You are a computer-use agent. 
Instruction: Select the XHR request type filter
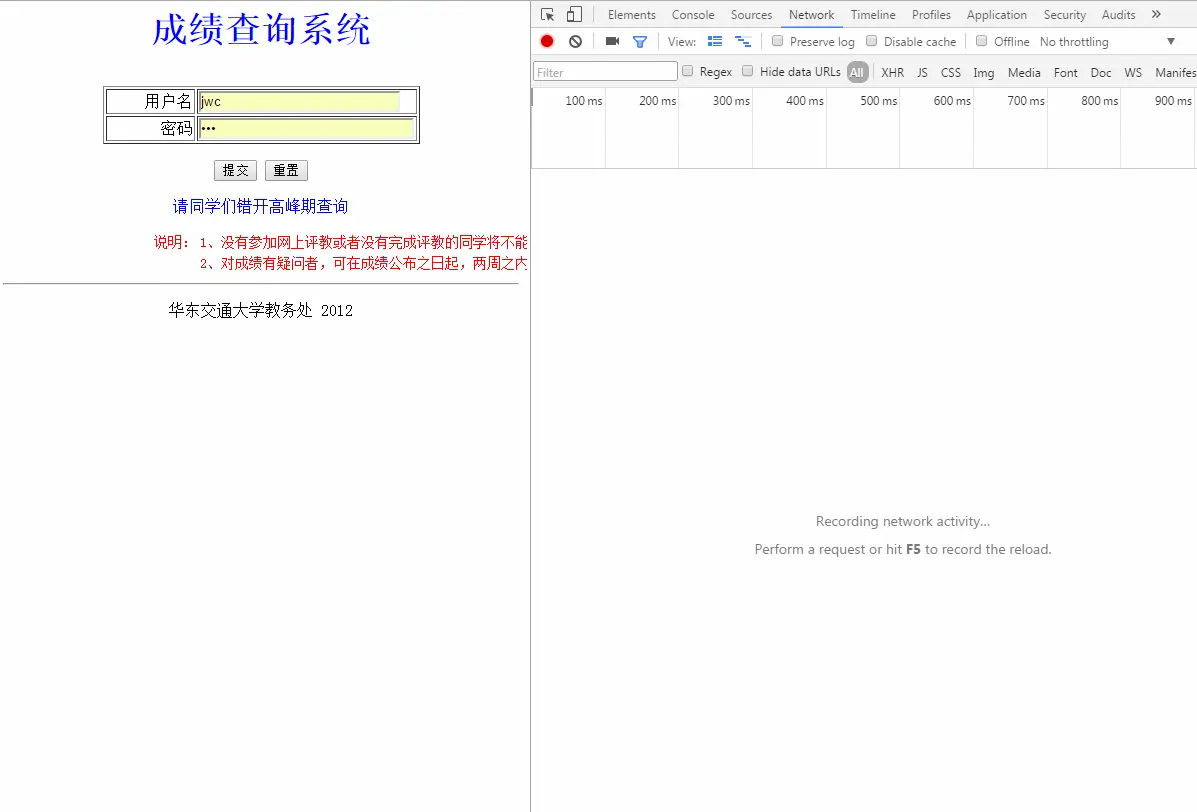pyautogui.click(x=892, y=72)
